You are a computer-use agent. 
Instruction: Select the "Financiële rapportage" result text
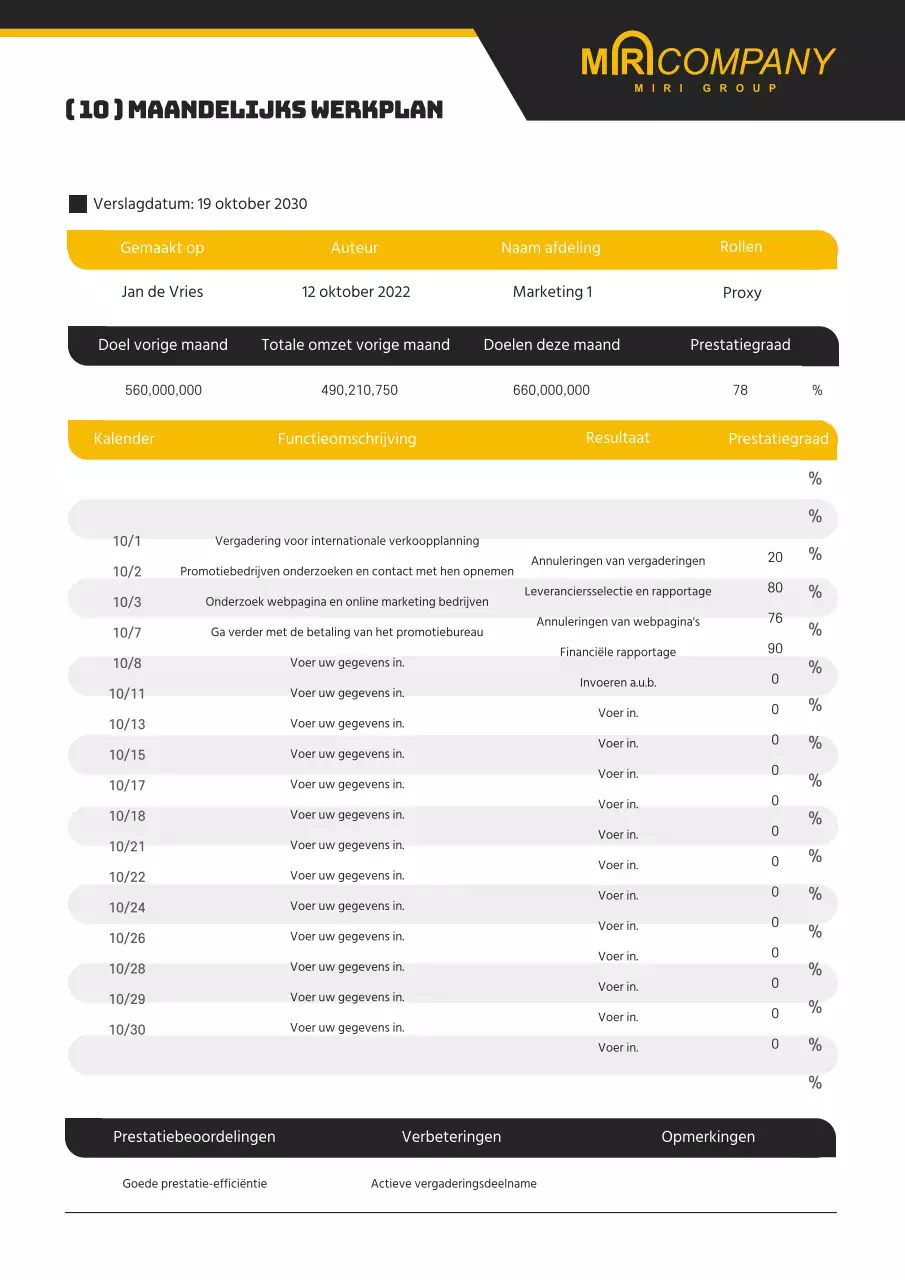618,652
